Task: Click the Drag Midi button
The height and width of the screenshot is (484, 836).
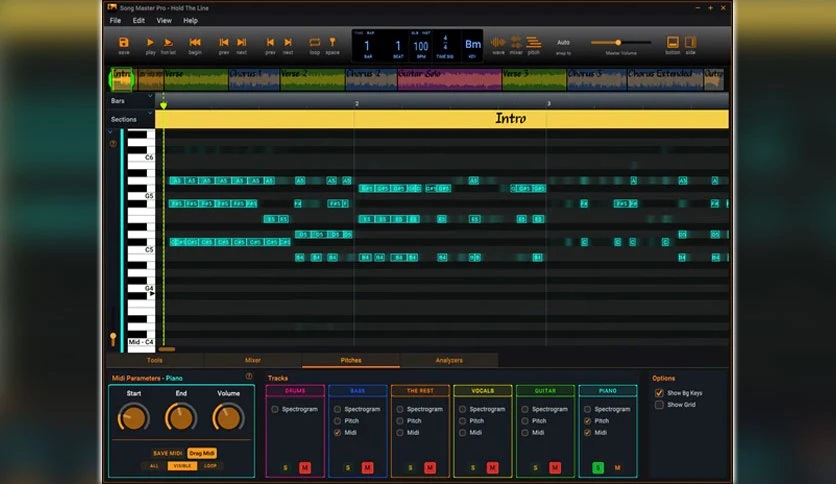Action: coord(201,453)
